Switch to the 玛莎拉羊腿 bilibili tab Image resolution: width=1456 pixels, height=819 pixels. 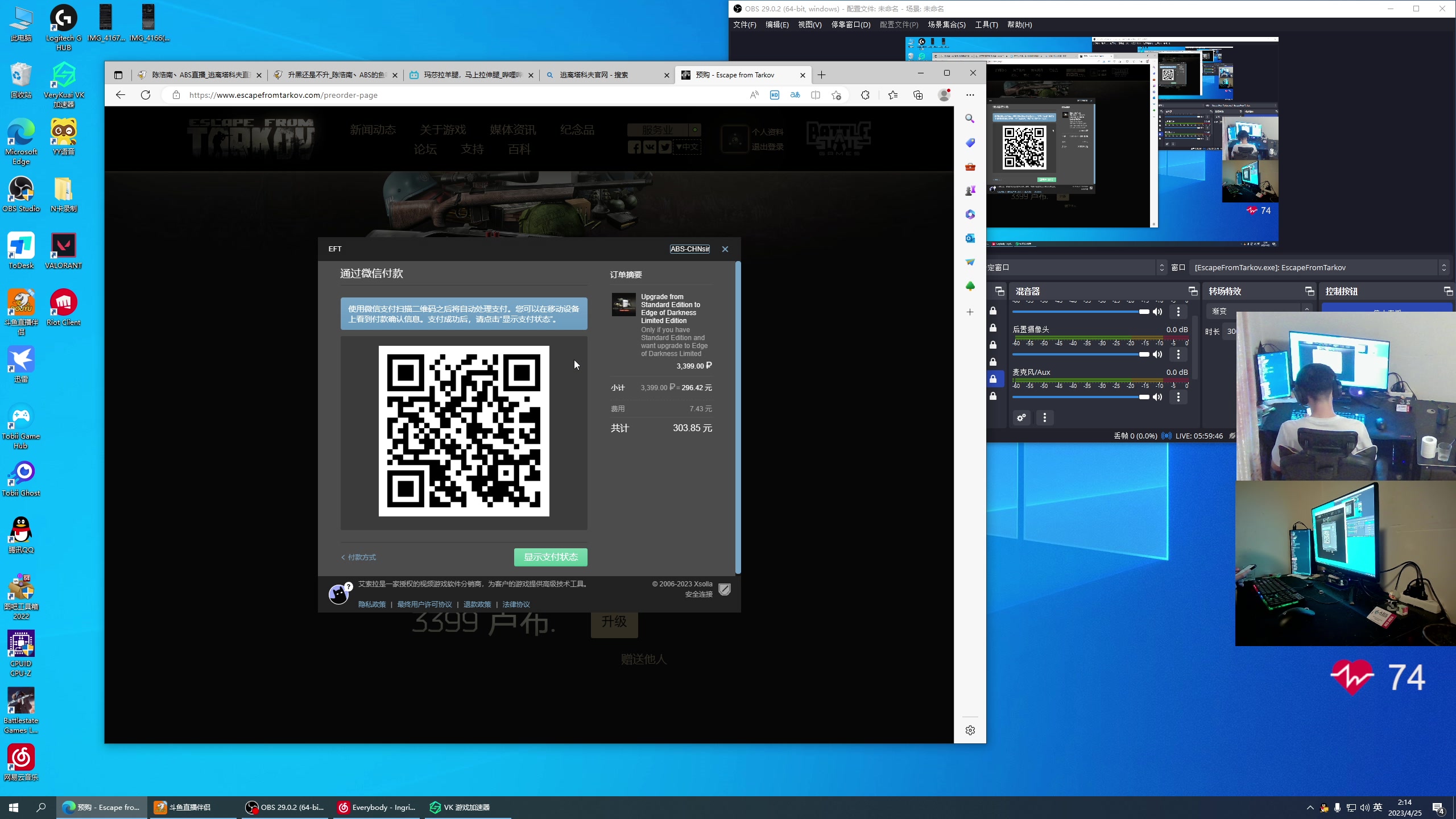[471, 75]
